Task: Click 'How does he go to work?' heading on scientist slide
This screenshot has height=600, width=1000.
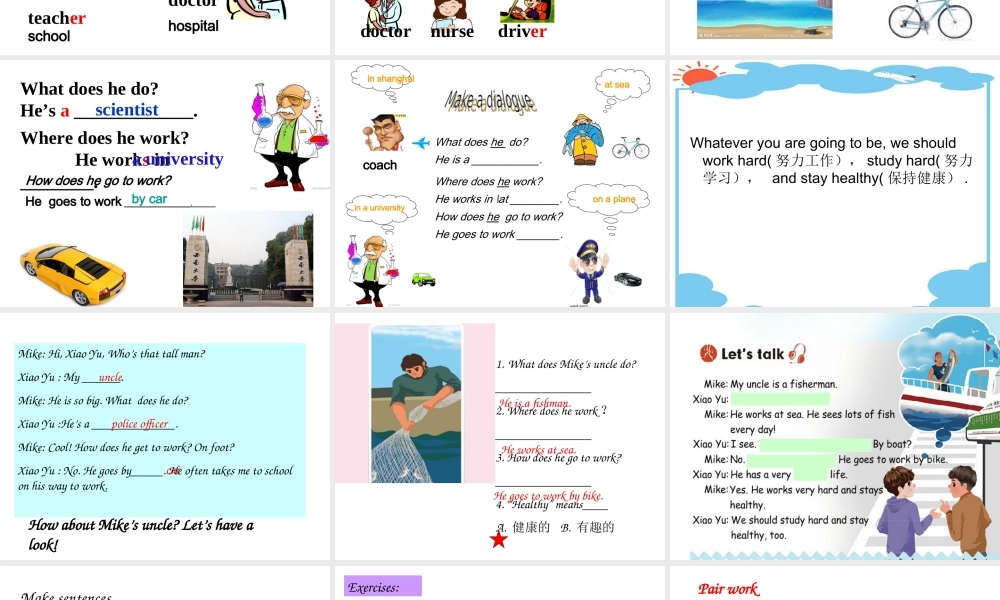Action: 98,180
